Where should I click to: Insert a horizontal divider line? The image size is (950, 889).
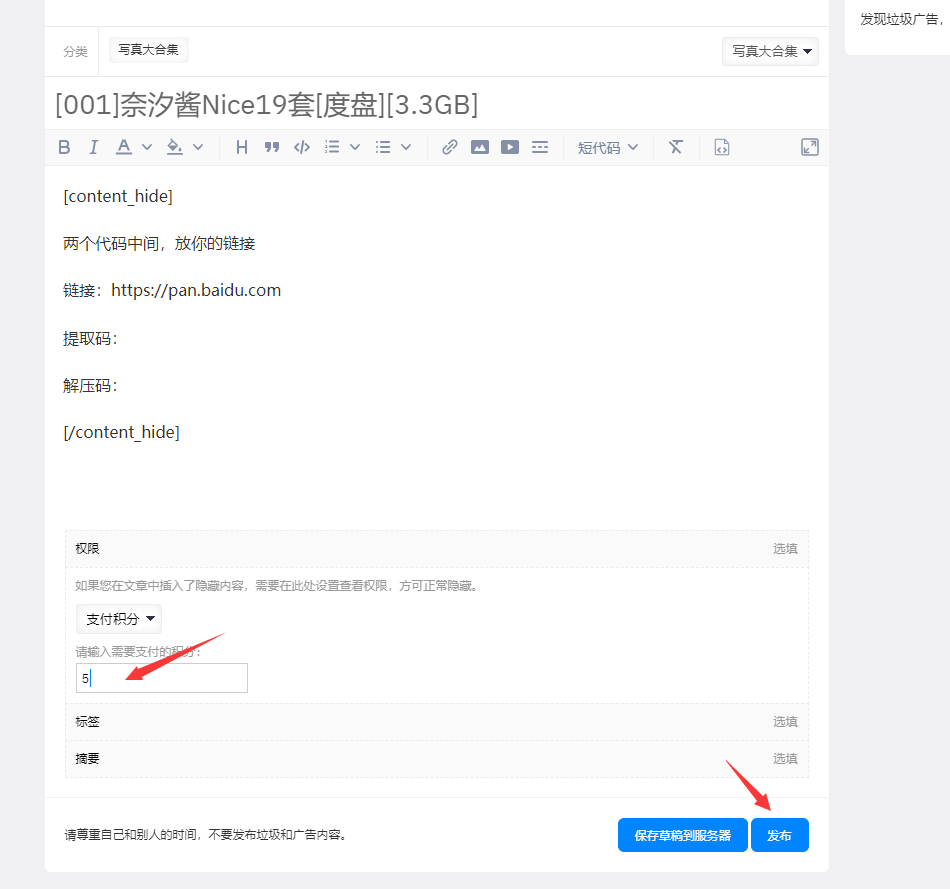(540, 147)
